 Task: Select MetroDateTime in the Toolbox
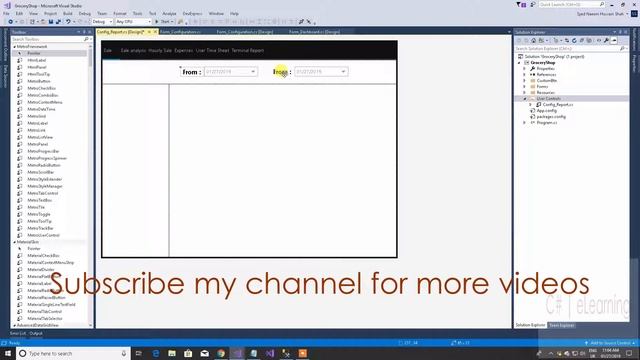coord(41,109)
